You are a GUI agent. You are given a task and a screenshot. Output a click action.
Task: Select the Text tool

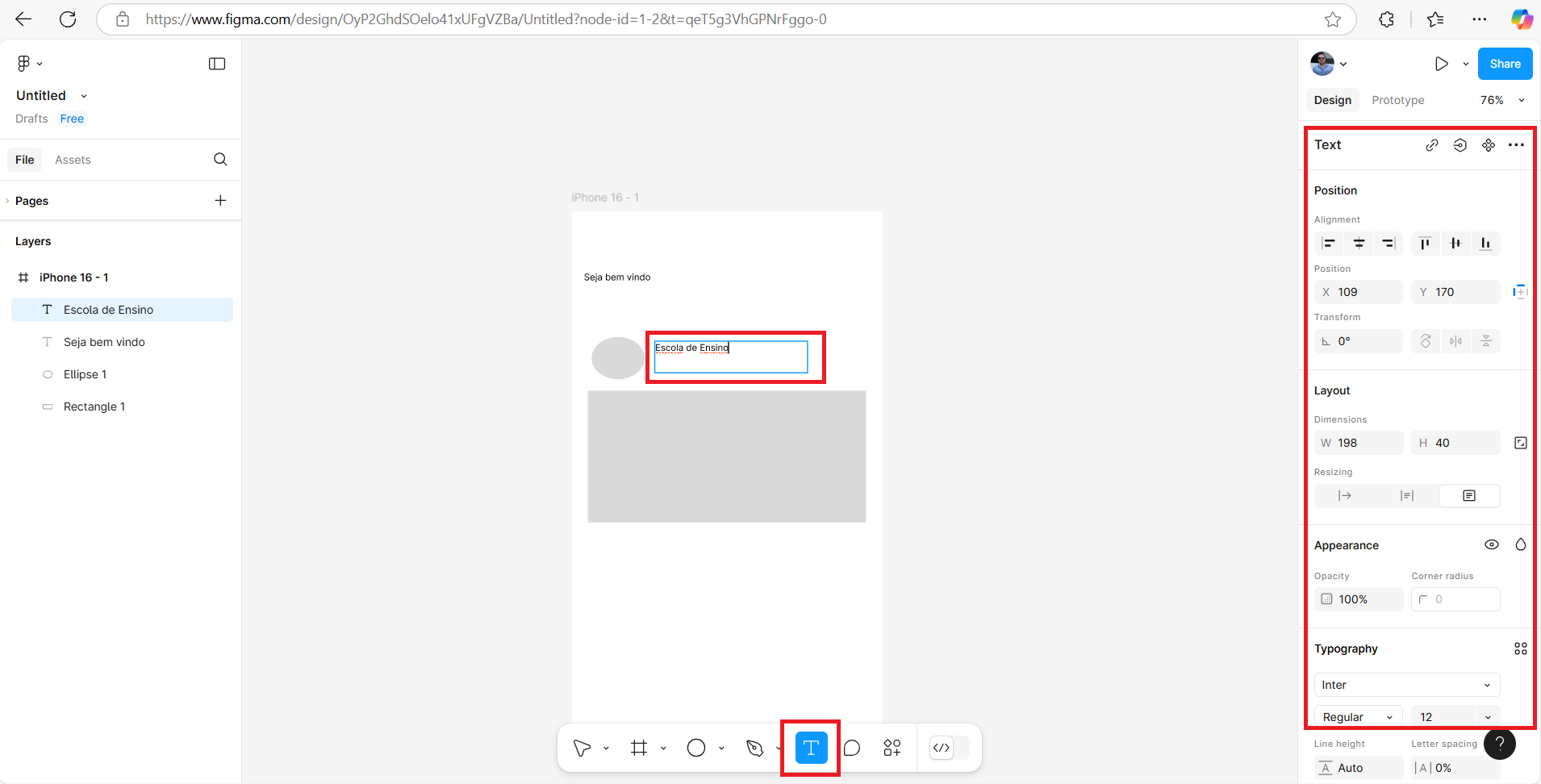click(811, 748)
